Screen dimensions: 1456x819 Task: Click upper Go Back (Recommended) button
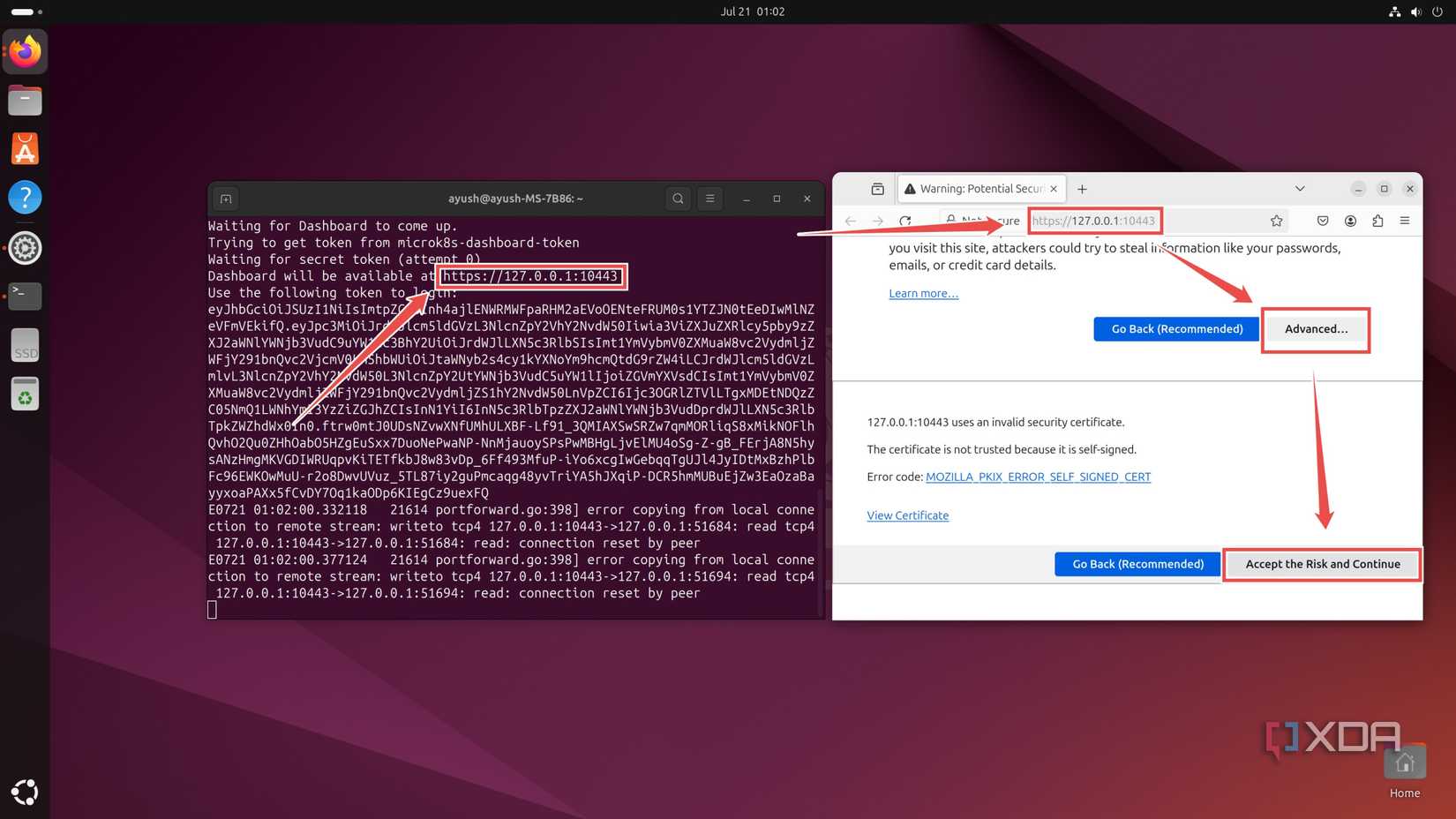(1176, 329)
